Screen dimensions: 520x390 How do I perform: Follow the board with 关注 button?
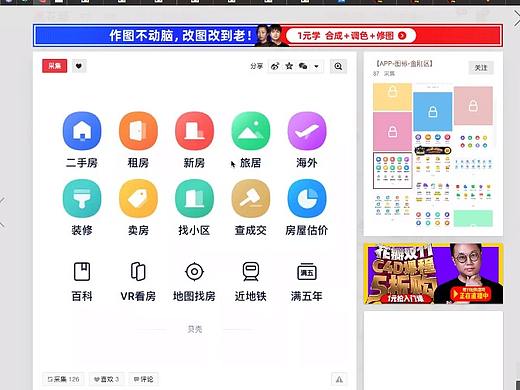(481, 68)
